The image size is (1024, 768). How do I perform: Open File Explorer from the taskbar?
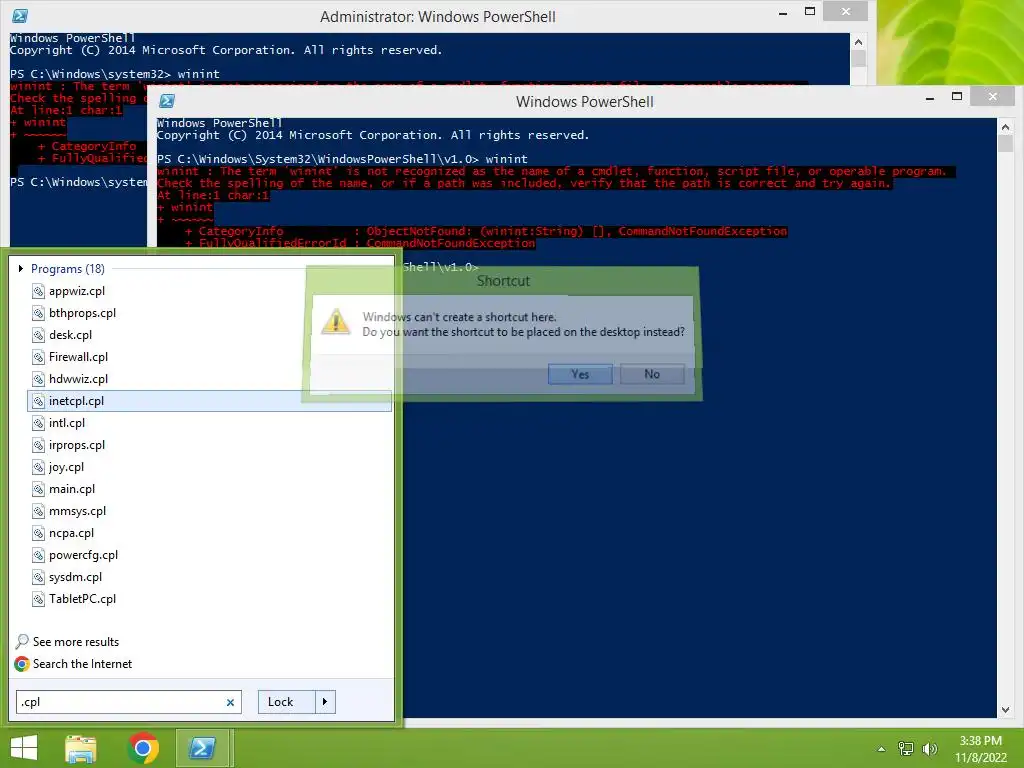[x=81, y=748]
